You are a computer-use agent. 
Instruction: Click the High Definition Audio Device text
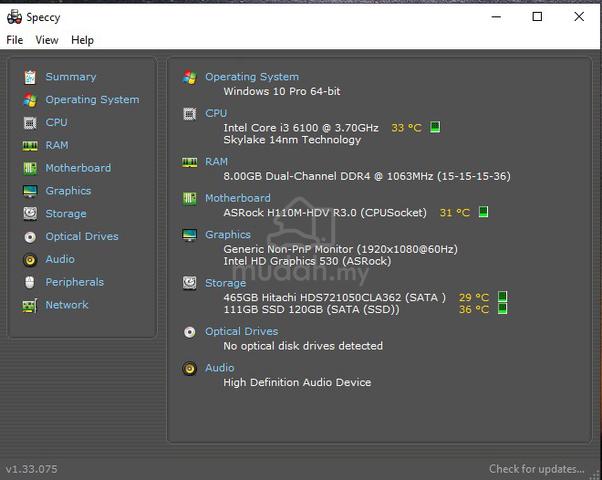[x=297, y=382]
